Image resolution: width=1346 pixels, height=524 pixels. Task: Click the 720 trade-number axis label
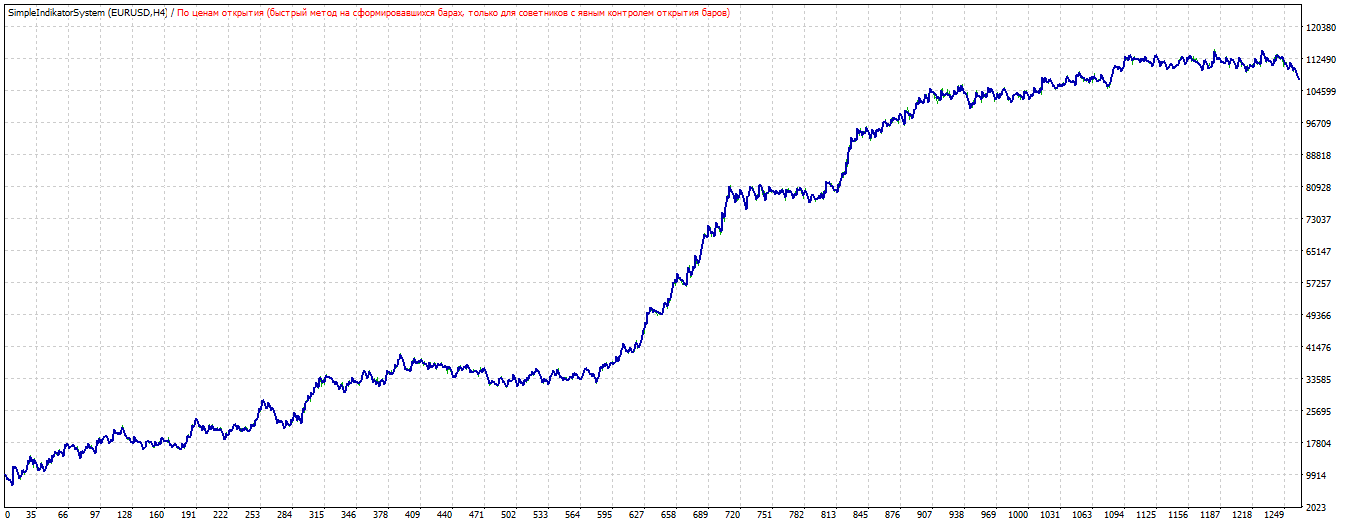pyautogui.click(x=732, y=516)
